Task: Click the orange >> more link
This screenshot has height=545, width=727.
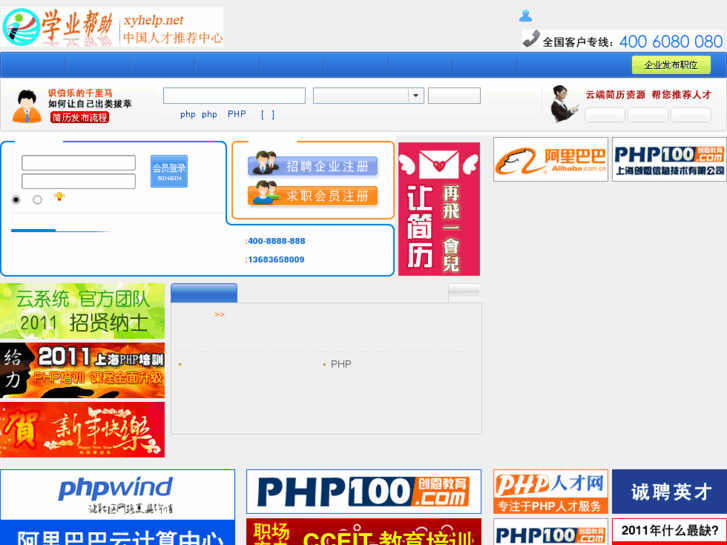Action: [x=219, y=314]
